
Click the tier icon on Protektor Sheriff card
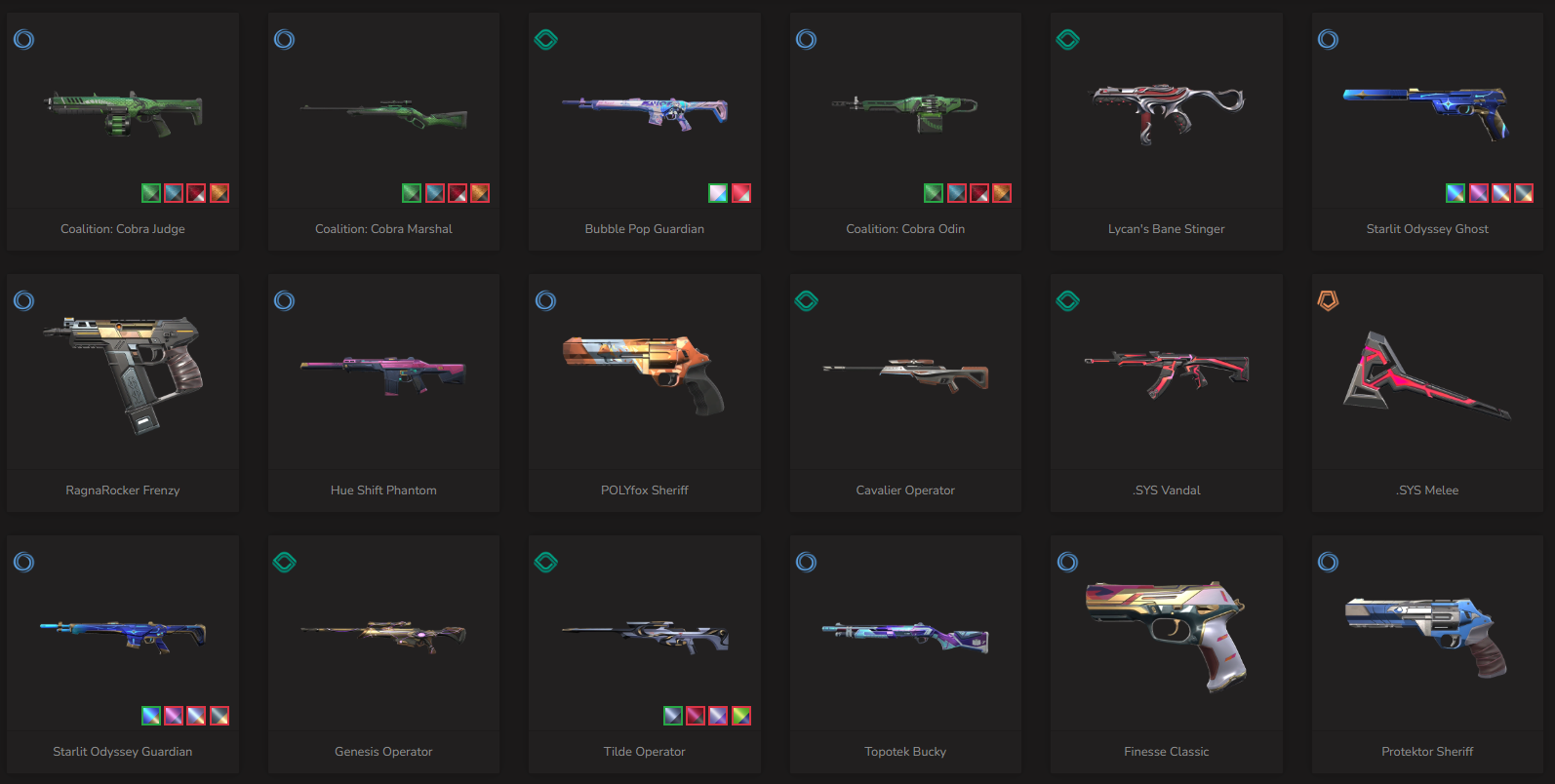tap(1329, 563)
